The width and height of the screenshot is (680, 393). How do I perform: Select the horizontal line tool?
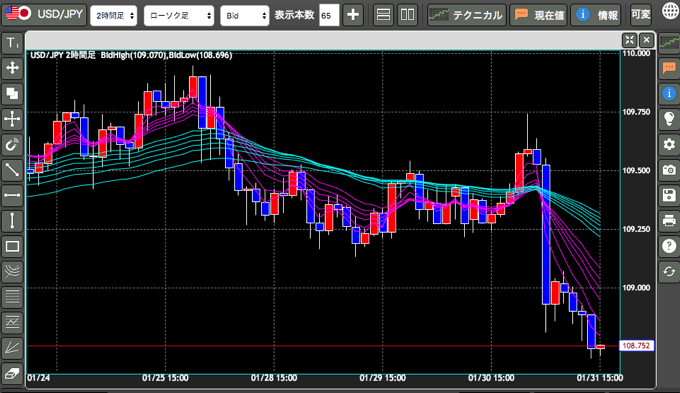12,195
